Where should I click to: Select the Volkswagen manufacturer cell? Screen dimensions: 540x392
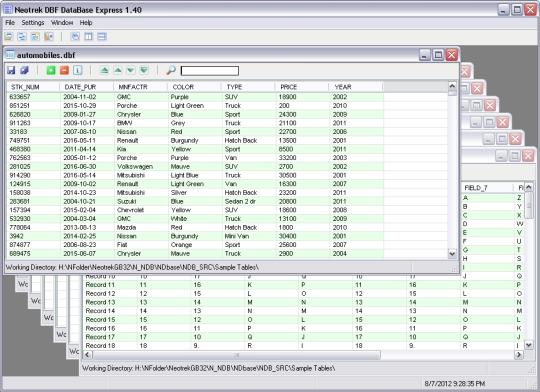click(x=141, y=166)
